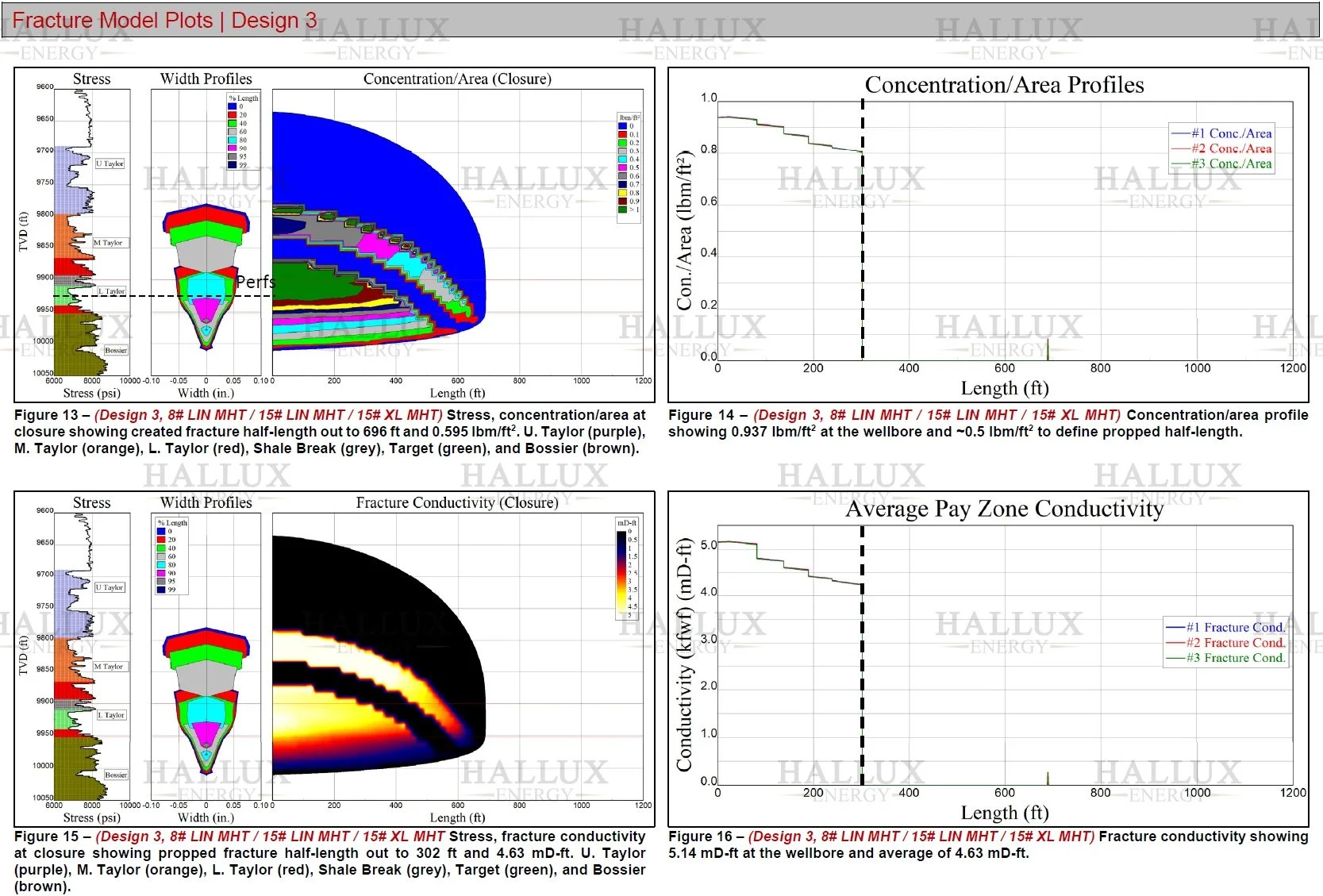Click the green 40 swatch in bottom % Length legend
This screenshot has height=896, width=1323.
tap(161, 548)
